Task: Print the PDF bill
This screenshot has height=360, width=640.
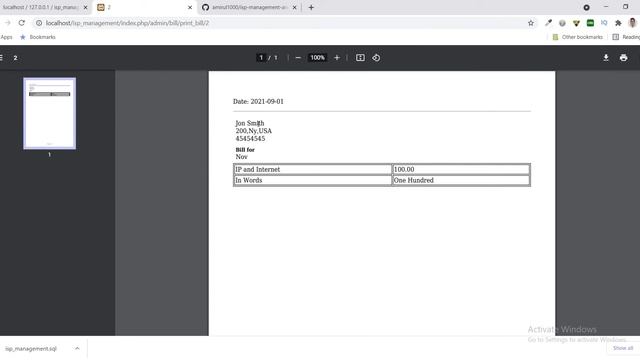Action: tap(623, 58)
